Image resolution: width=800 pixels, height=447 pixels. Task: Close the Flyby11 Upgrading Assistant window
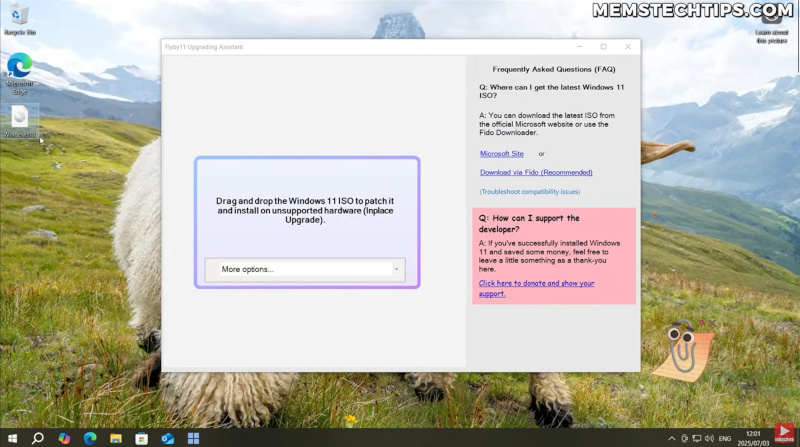628,46
